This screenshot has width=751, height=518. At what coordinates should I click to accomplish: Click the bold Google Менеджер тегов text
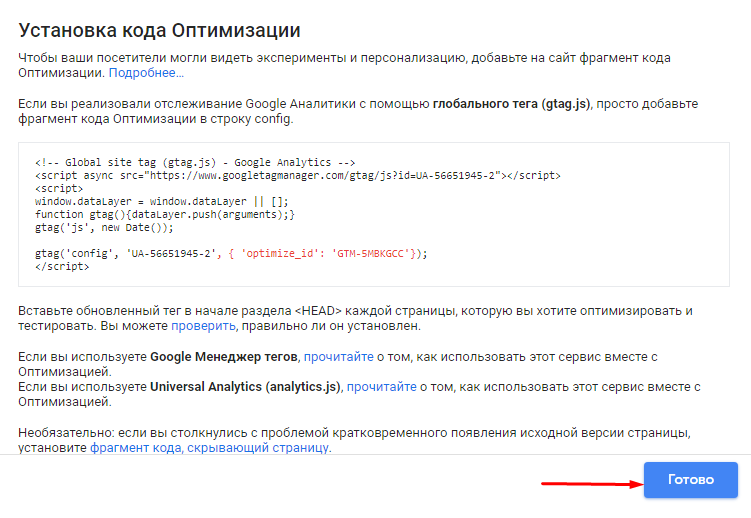coord(224,357)
